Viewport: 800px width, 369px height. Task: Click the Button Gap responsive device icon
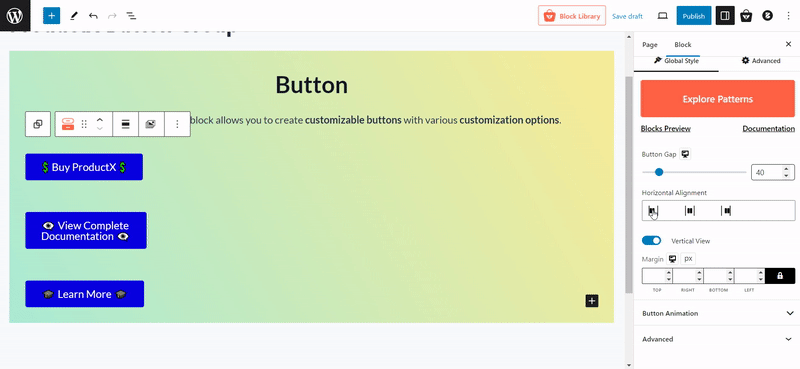(686, 154)
